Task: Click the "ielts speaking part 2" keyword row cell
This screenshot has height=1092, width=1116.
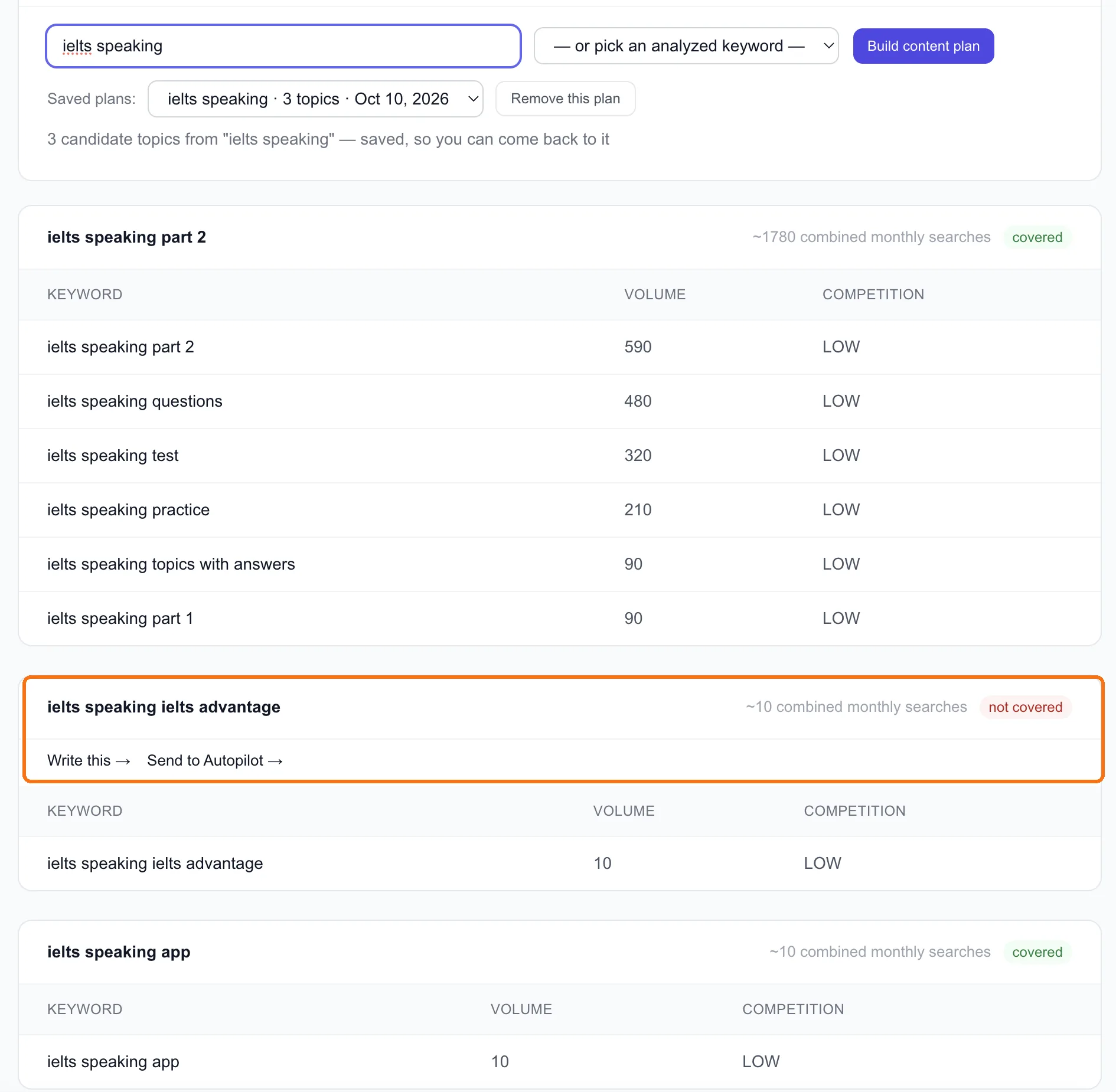Action: click(120, 347)
